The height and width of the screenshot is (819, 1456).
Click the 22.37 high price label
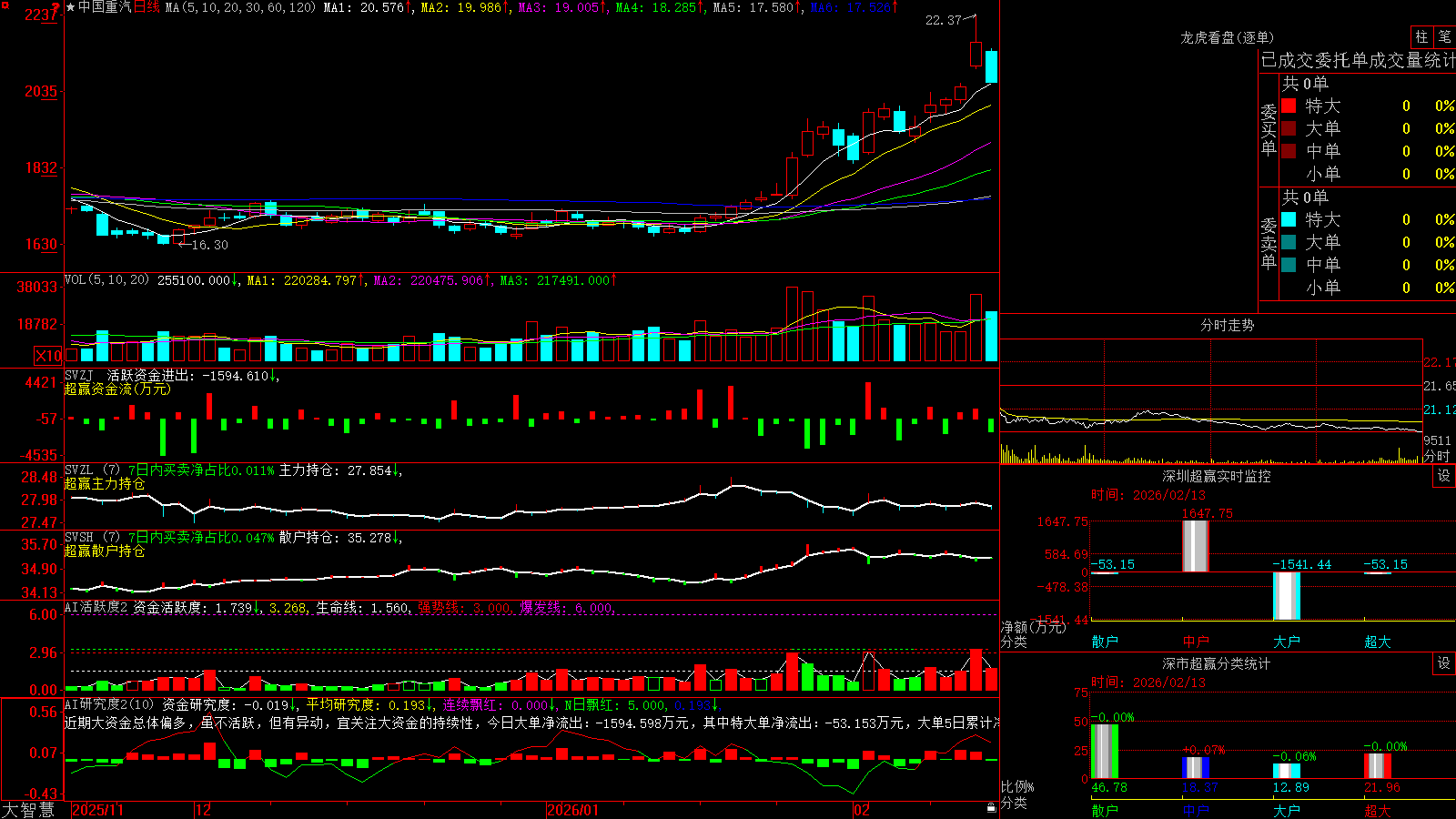click(x=944, y=20)
